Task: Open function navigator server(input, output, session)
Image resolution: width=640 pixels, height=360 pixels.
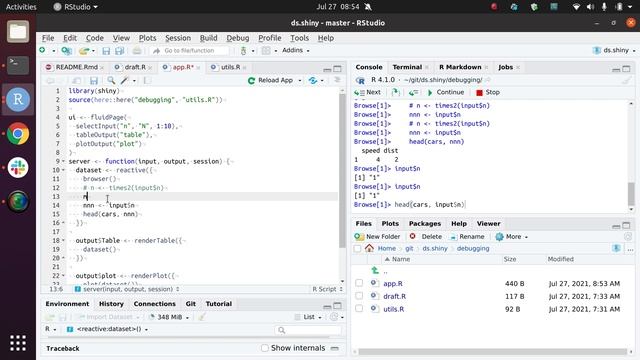Action: coord(127,289)
